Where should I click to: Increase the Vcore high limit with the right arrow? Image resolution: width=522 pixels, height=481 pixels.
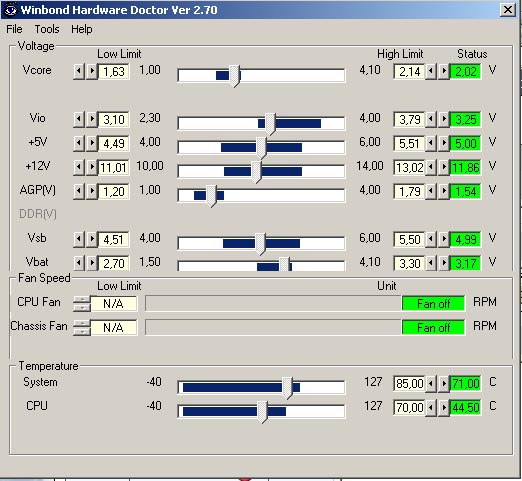click(x=444, y=71)
